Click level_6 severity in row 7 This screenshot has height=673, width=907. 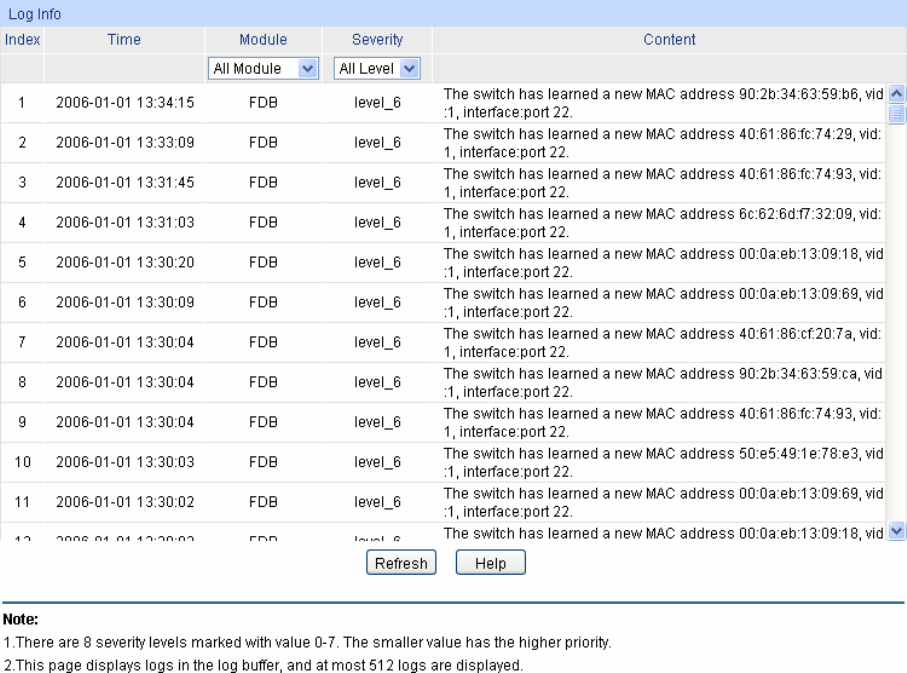click(377, 342)
